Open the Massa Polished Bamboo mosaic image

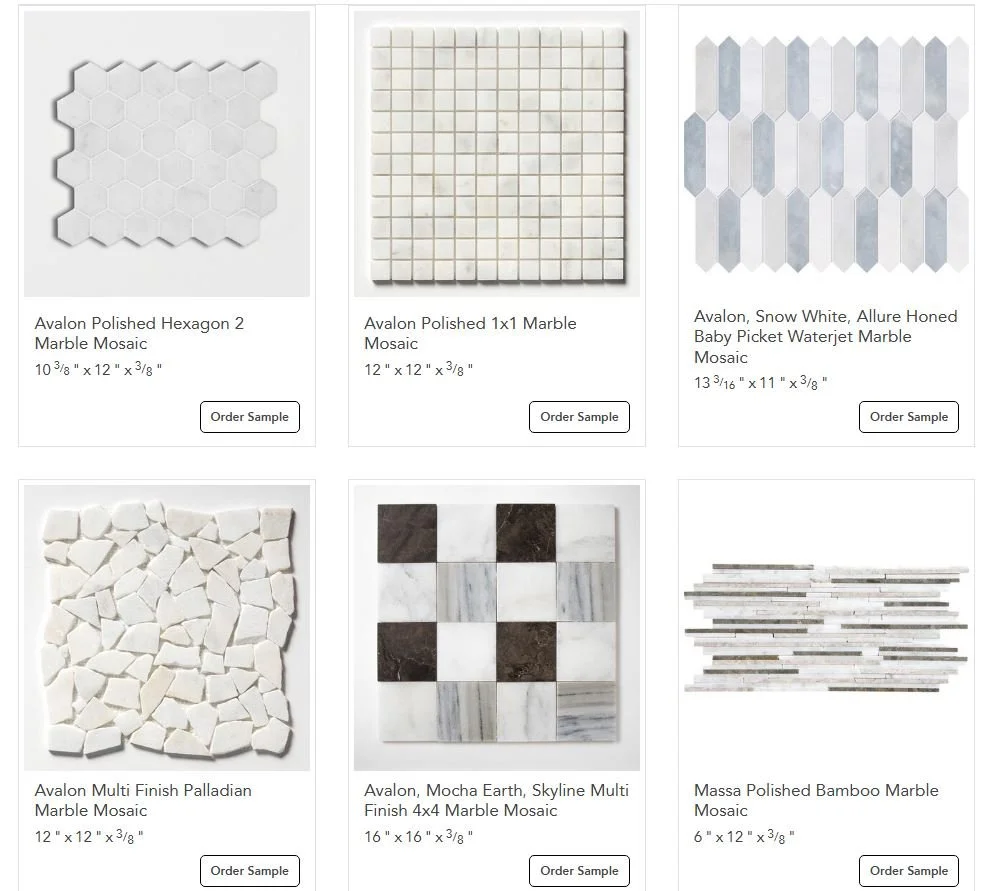827,627
